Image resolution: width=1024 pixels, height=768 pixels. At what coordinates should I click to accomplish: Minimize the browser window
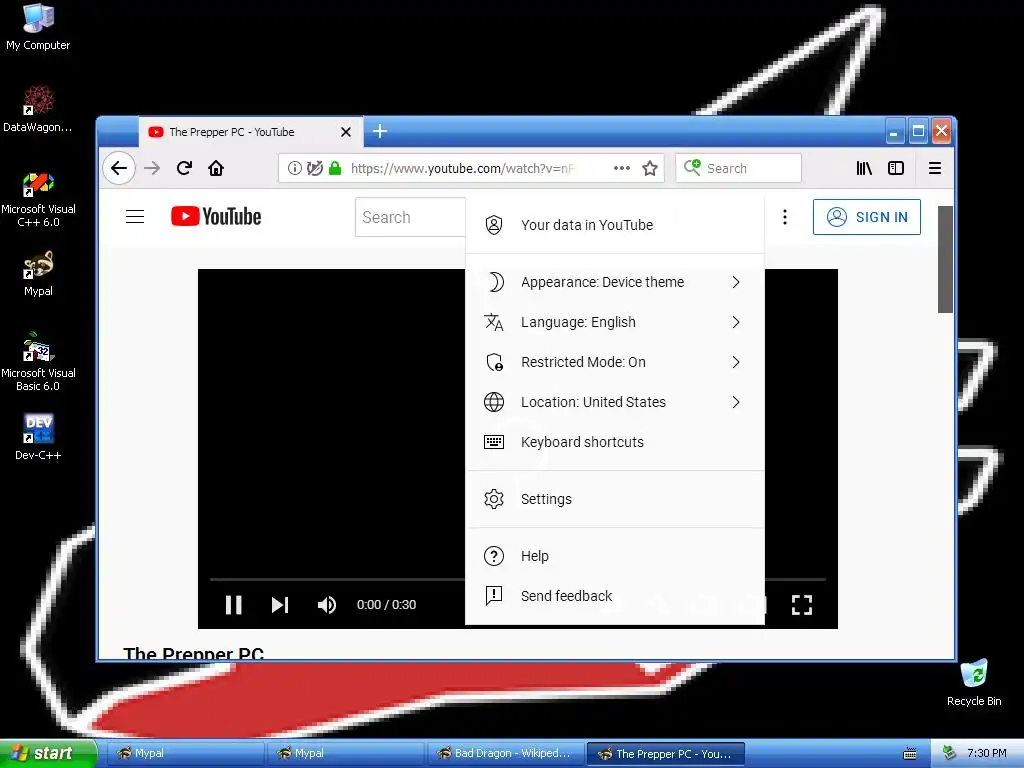click(x=894, y=132)
